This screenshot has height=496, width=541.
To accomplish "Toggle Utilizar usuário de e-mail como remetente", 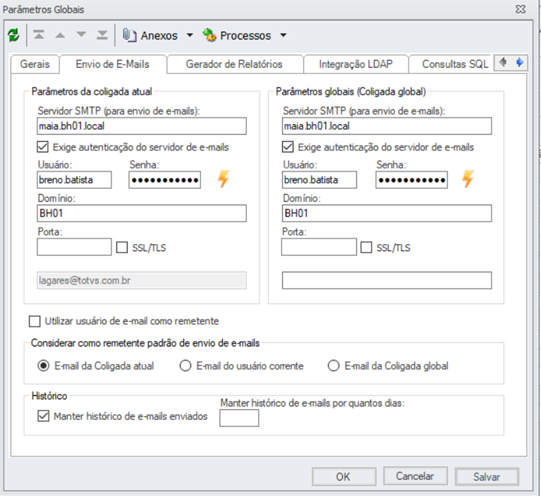I will [x=35, y=321].
